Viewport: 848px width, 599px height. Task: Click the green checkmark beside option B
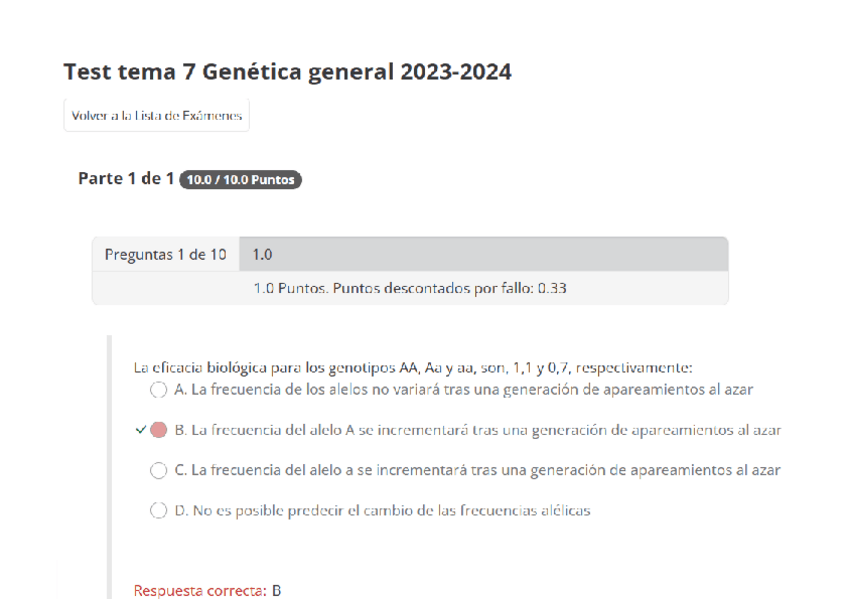139,430
